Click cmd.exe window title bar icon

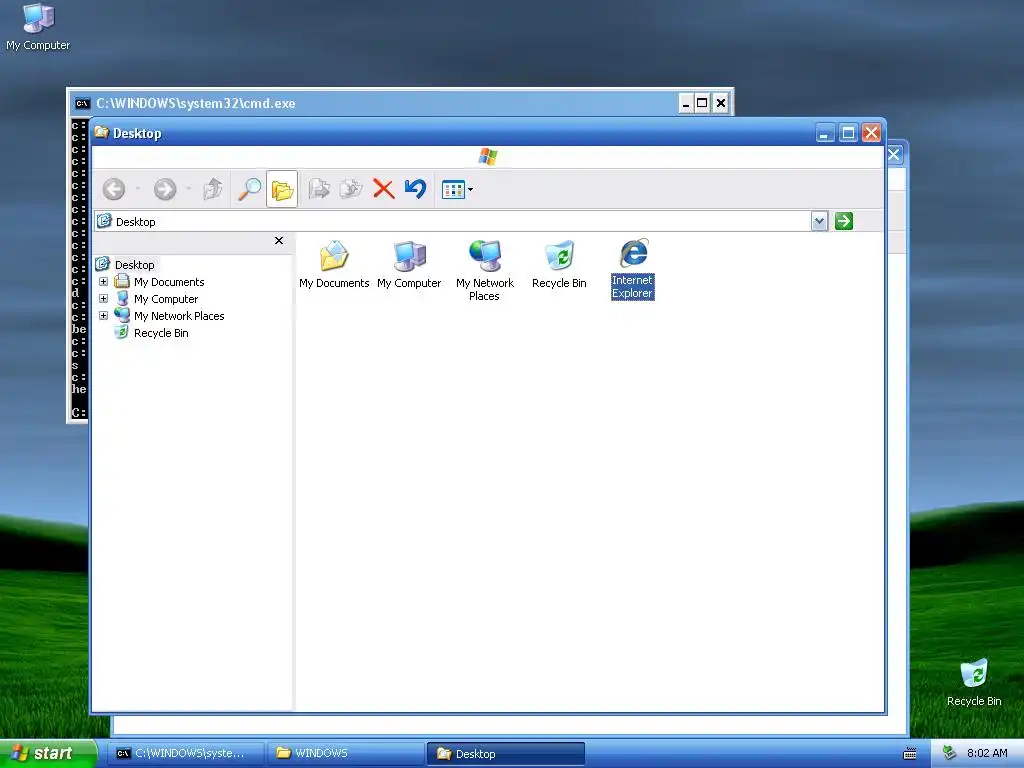82,103
